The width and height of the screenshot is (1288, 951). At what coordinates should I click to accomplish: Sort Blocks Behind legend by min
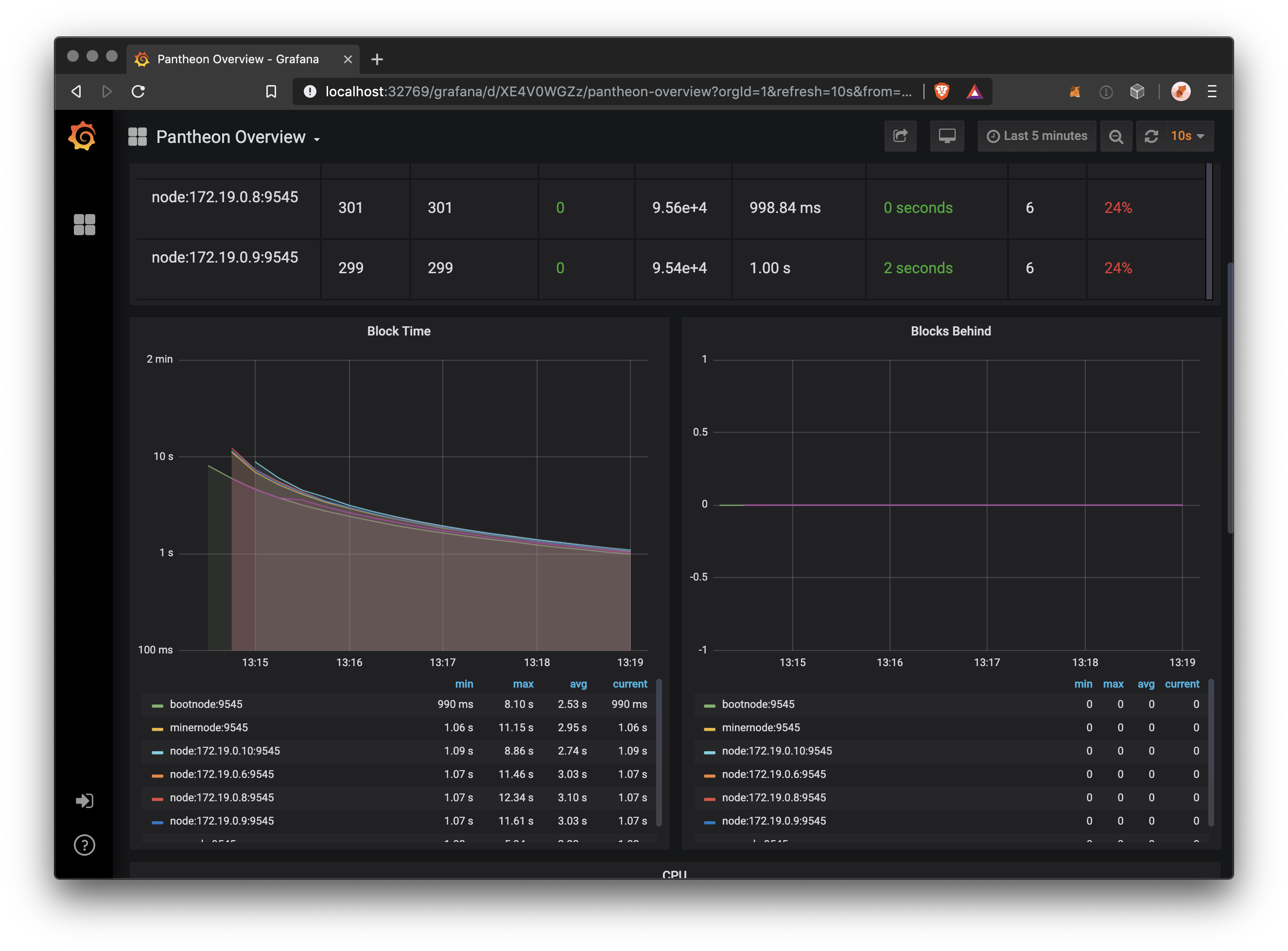pos(1082,684)
